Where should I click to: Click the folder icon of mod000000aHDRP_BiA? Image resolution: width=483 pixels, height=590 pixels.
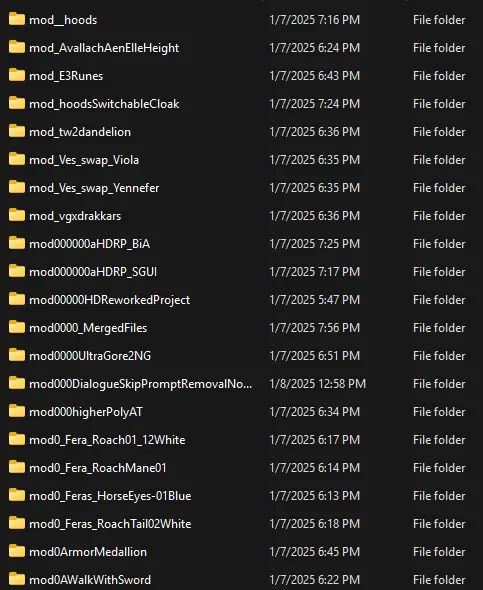tap(17, 243)
